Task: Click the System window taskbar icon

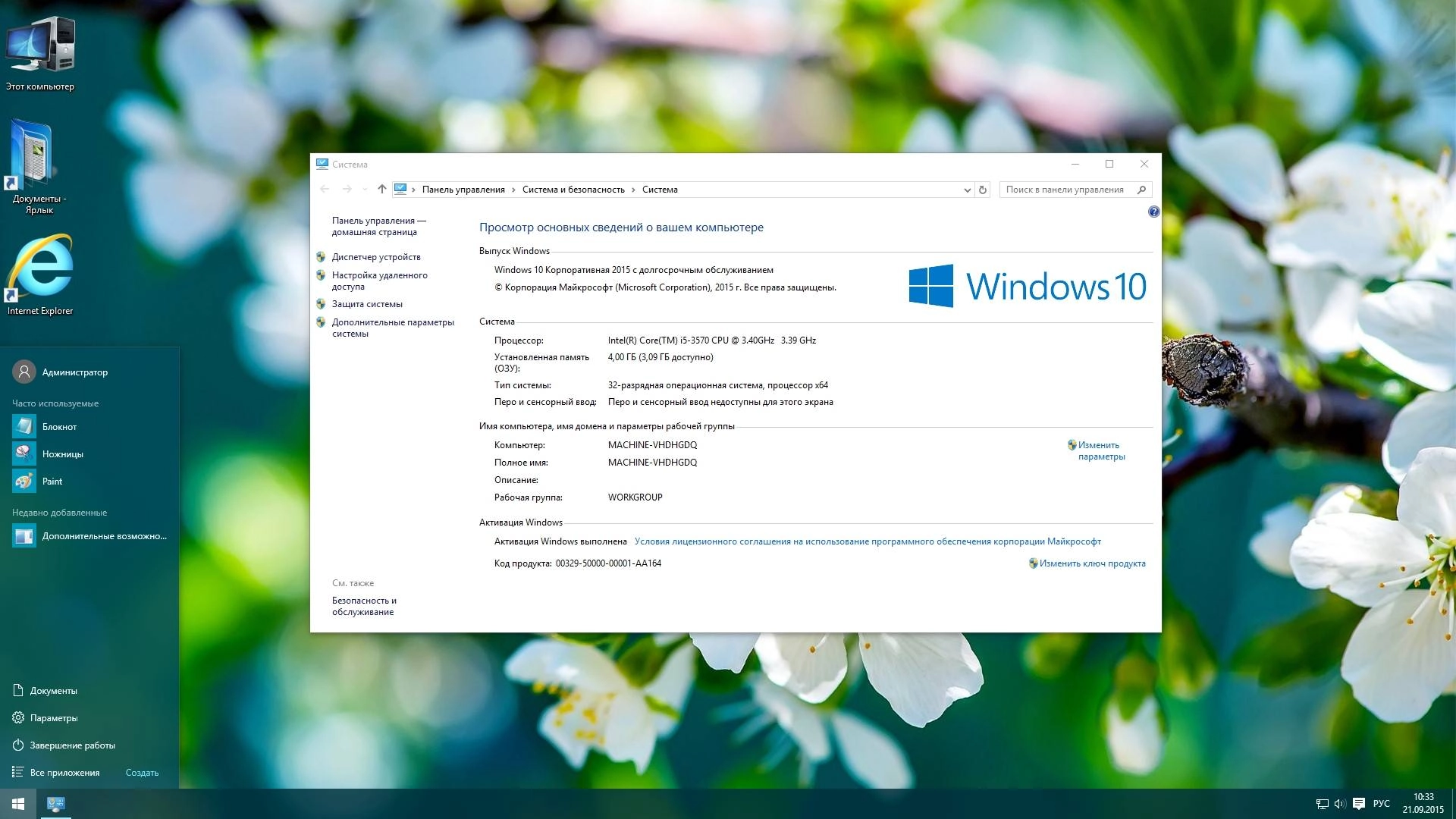Action: coord(55,804)
